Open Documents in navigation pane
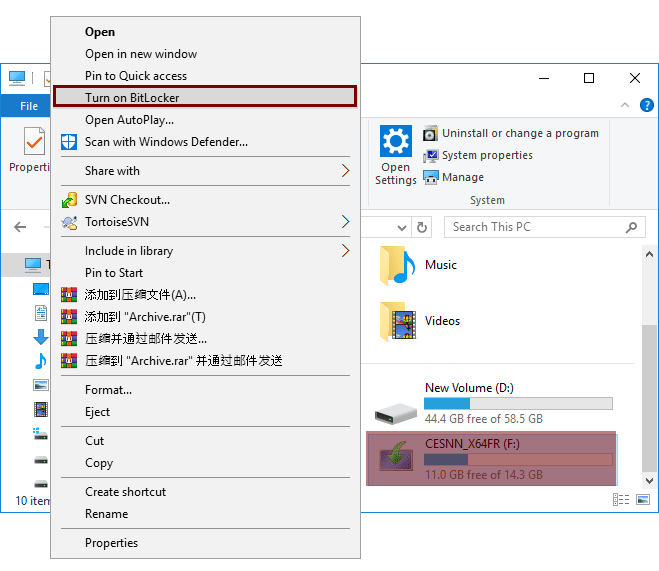 (x=41, y=313)
